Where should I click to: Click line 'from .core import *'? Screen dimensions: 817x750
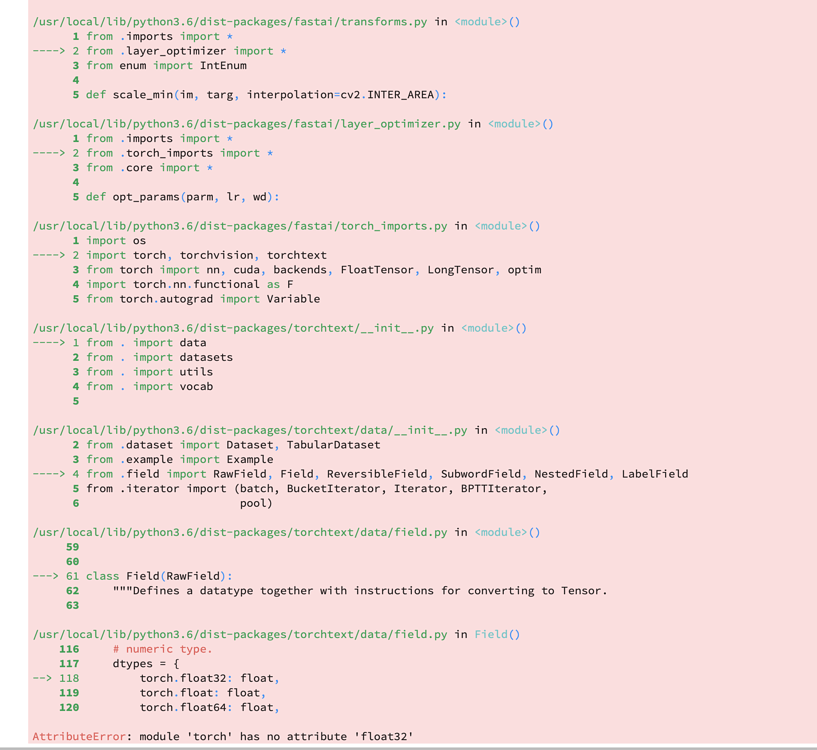click(150, 168)
